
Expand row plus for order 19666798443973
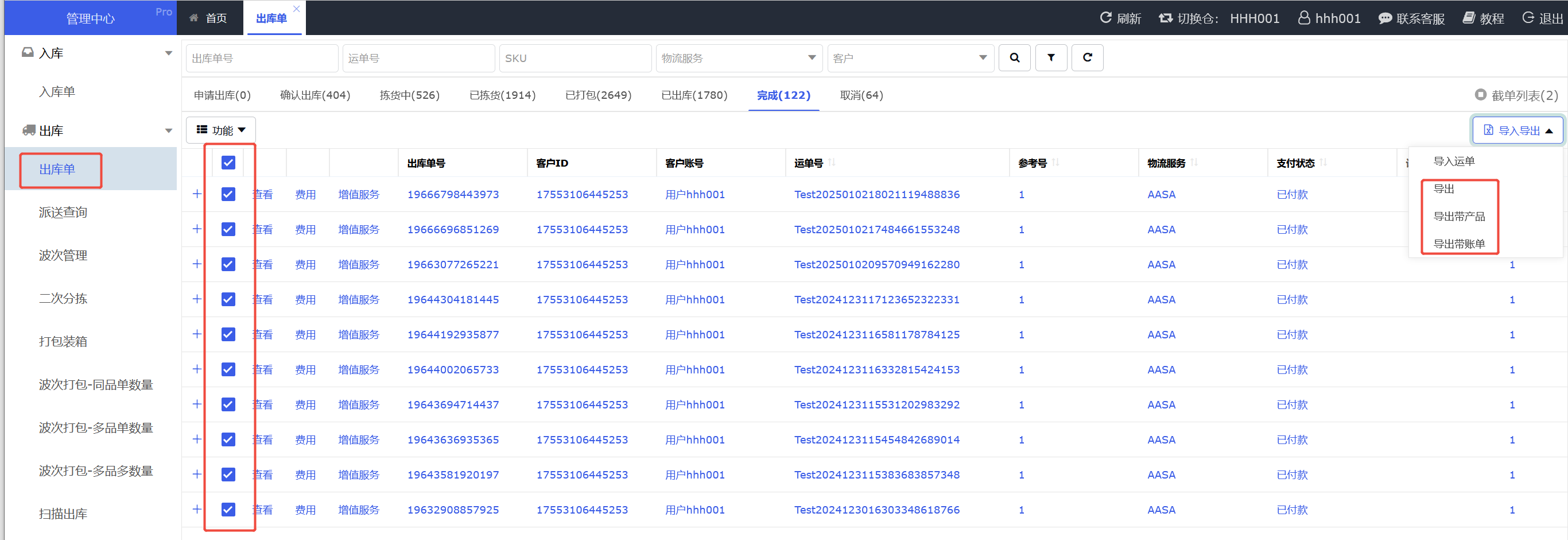(197, 194)
